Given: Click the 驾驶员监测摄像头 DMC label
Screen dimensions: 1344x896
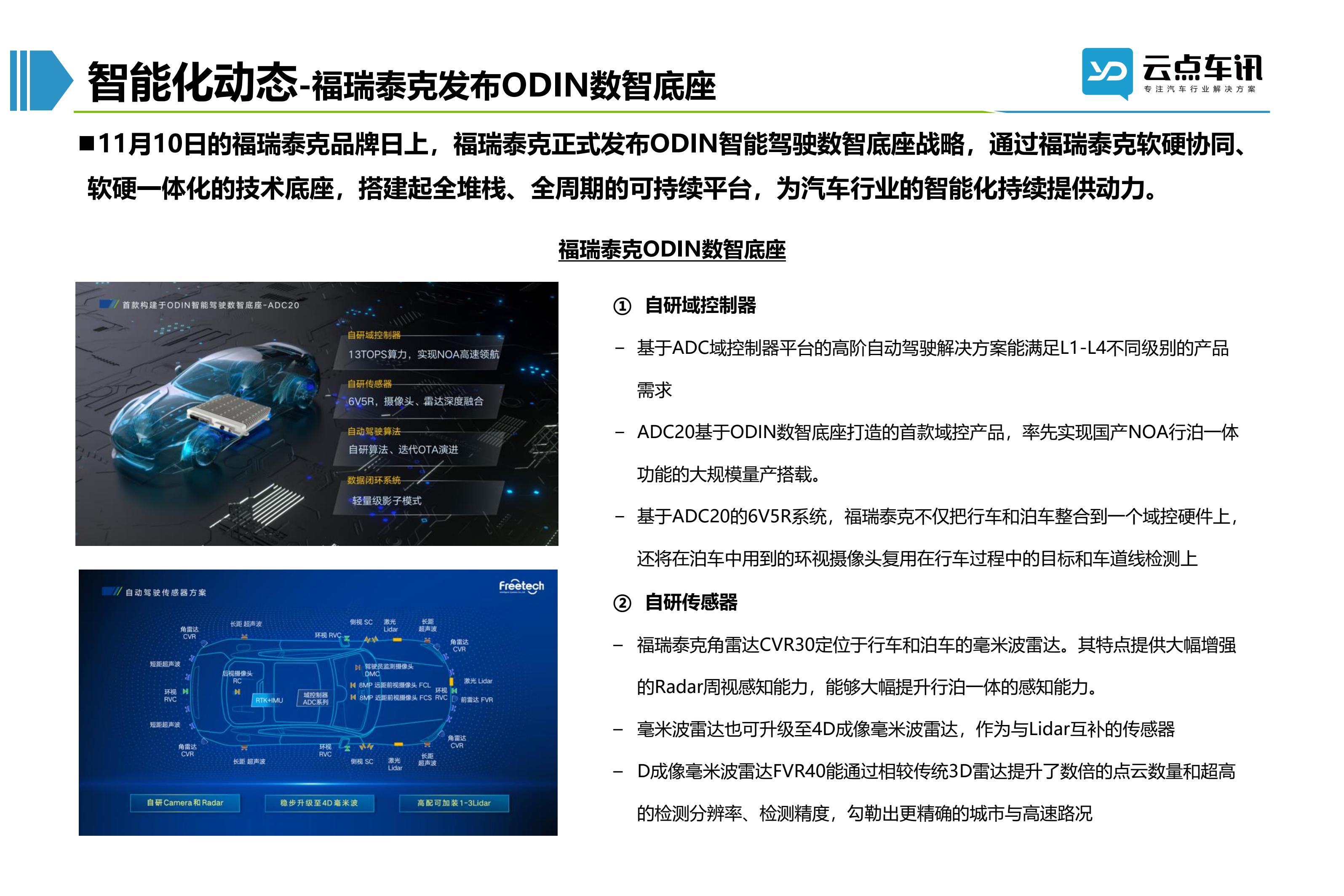Looking at the screenshot, I should click(388, 670).
